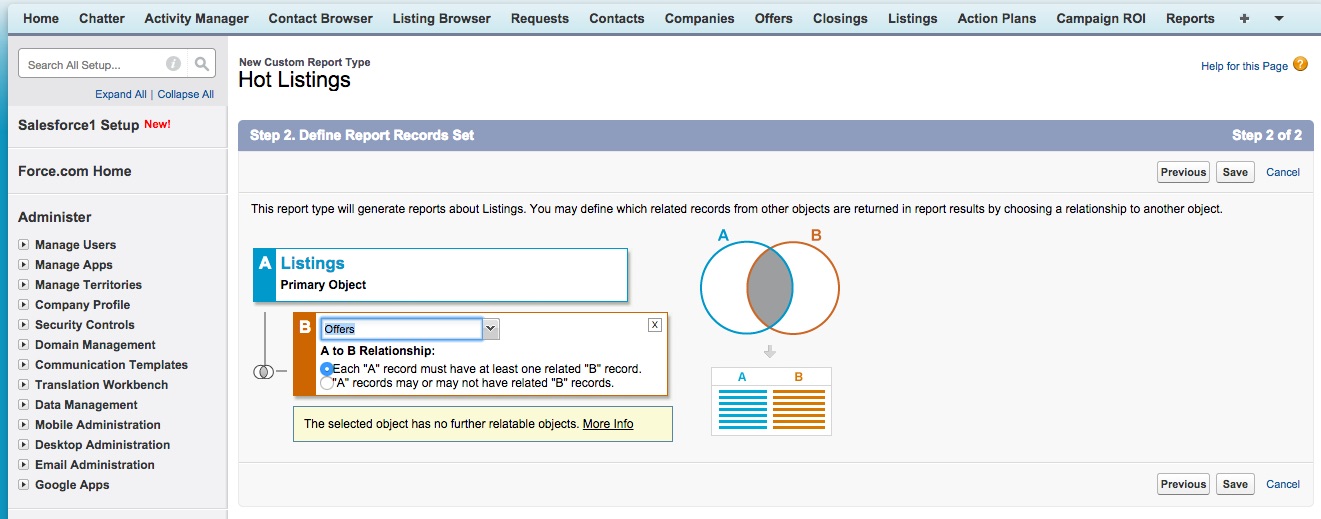Click the A and B Venn diagram

click(x=770, y=287)
